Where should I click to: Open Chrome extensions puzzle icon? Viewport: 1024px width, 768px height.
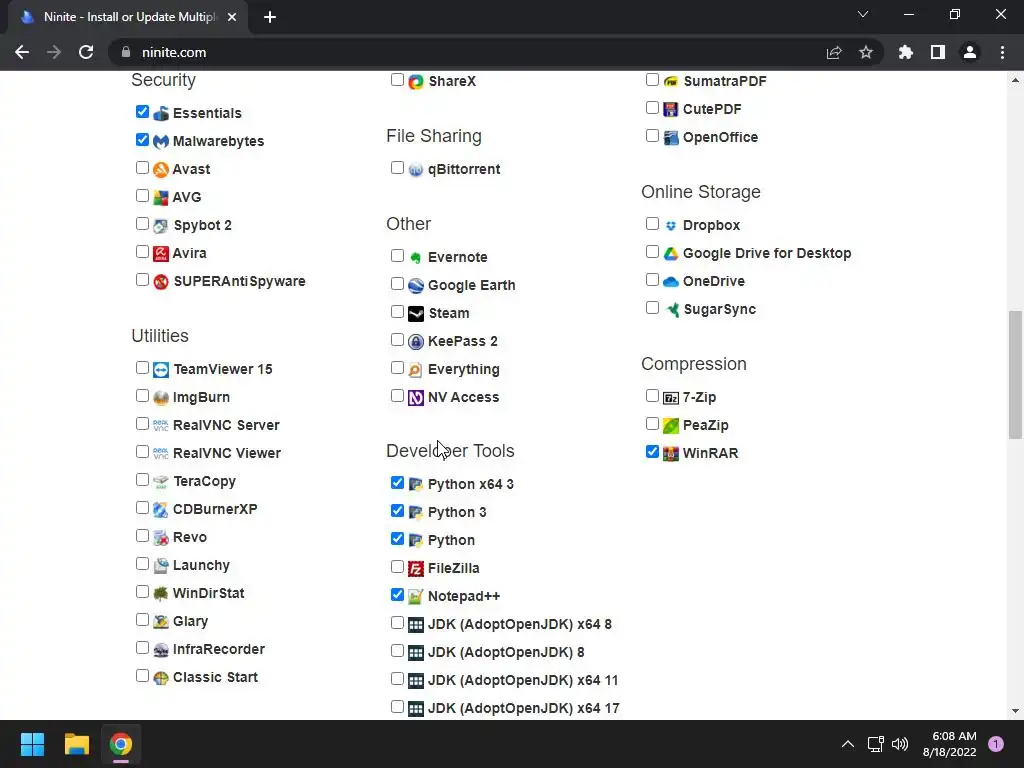tap(905, 52)
